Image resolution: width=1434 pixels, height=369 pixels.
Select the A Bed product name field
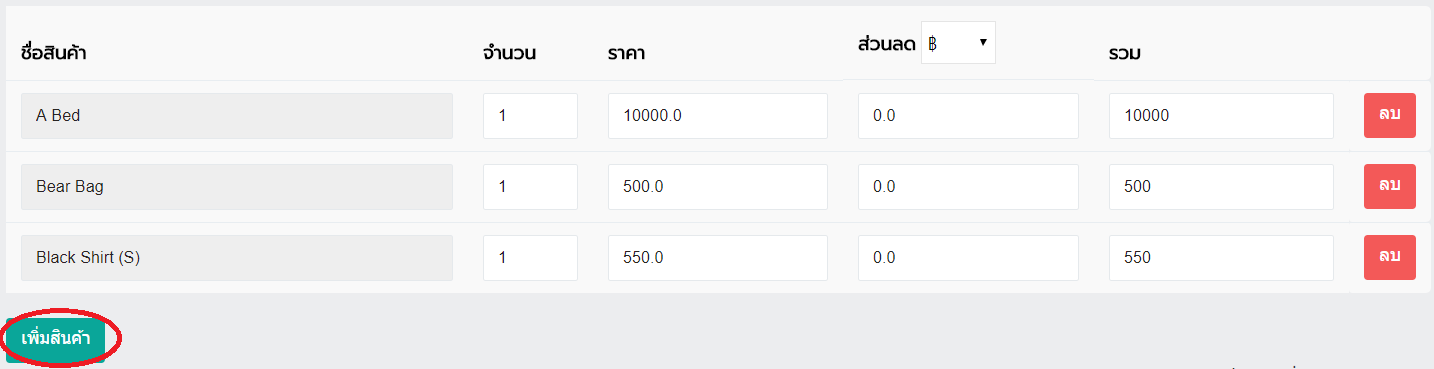coord(237,116)
